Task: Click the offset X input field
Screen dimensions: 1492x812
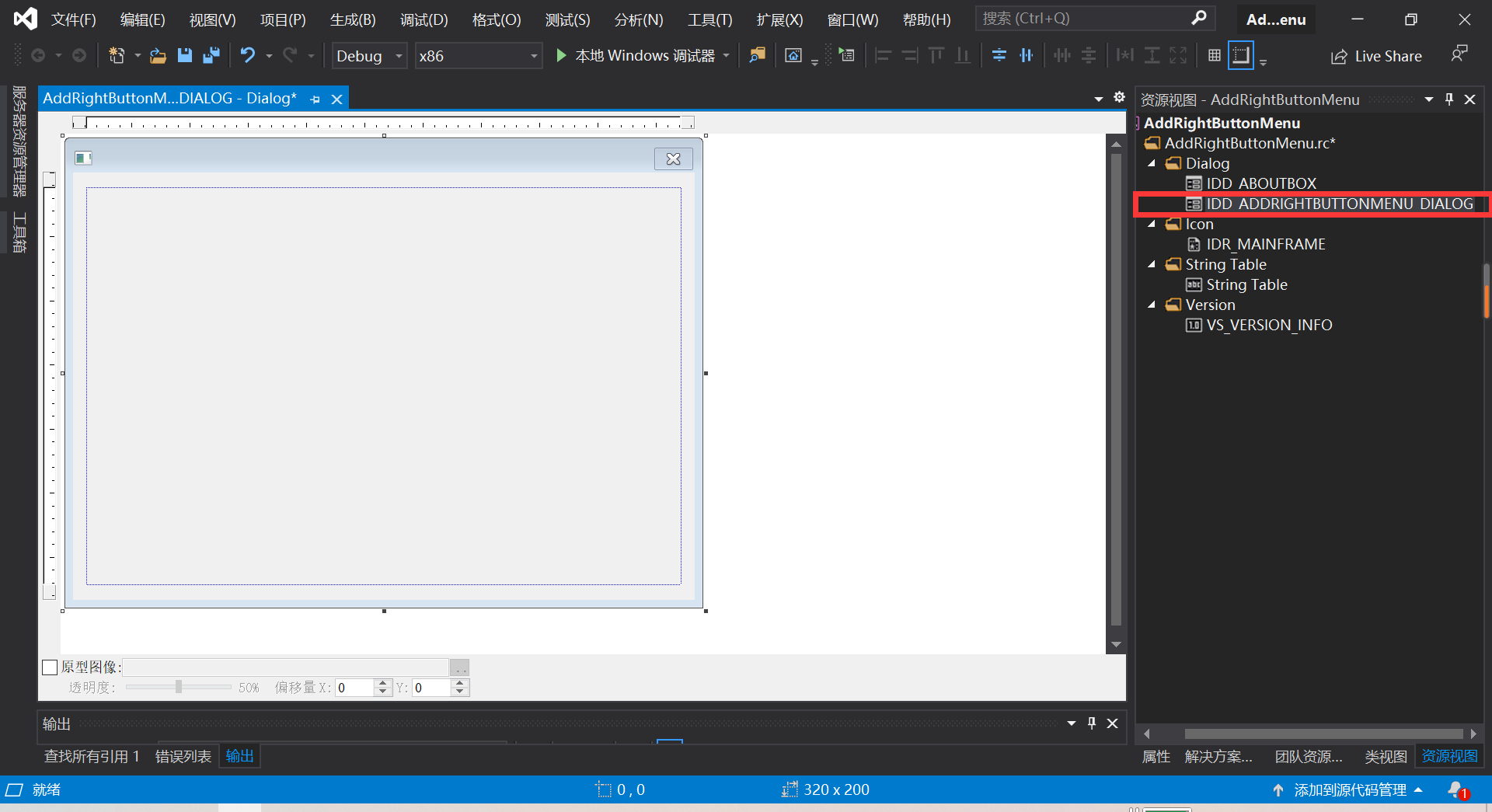Action: click(x=355, y=688)
